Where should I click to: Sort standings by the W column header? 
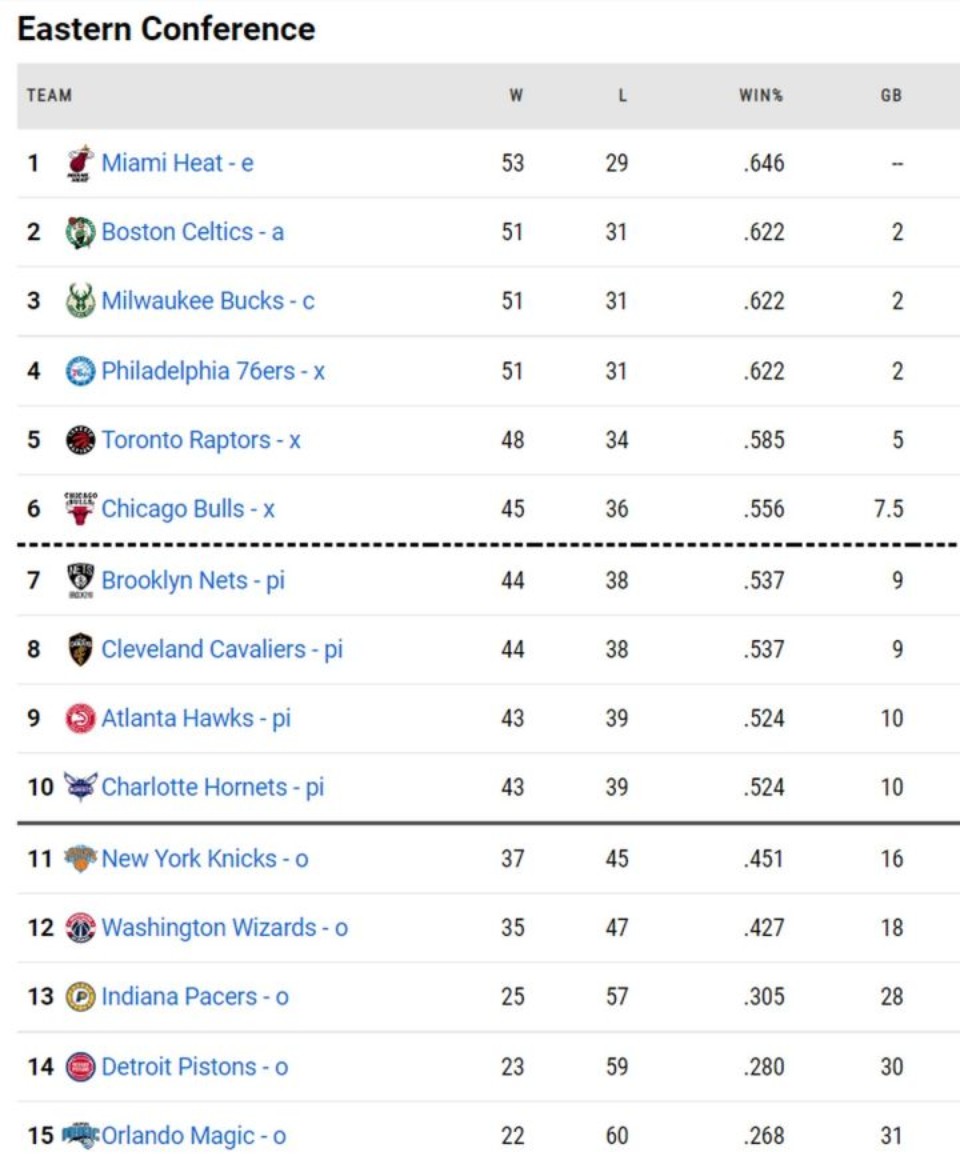pos(515,96)
